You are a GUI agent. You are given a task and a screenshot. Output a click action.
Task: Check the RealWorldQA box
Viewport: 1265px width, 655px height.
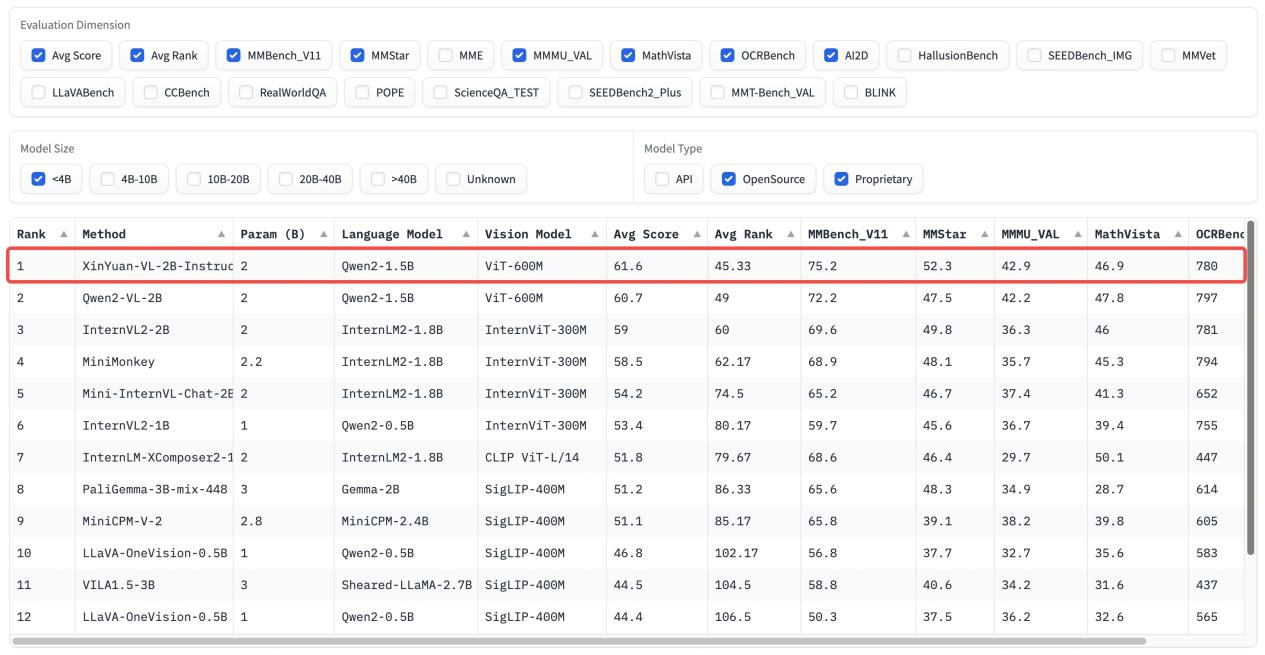pyautogui.click(x=246, y=93)
